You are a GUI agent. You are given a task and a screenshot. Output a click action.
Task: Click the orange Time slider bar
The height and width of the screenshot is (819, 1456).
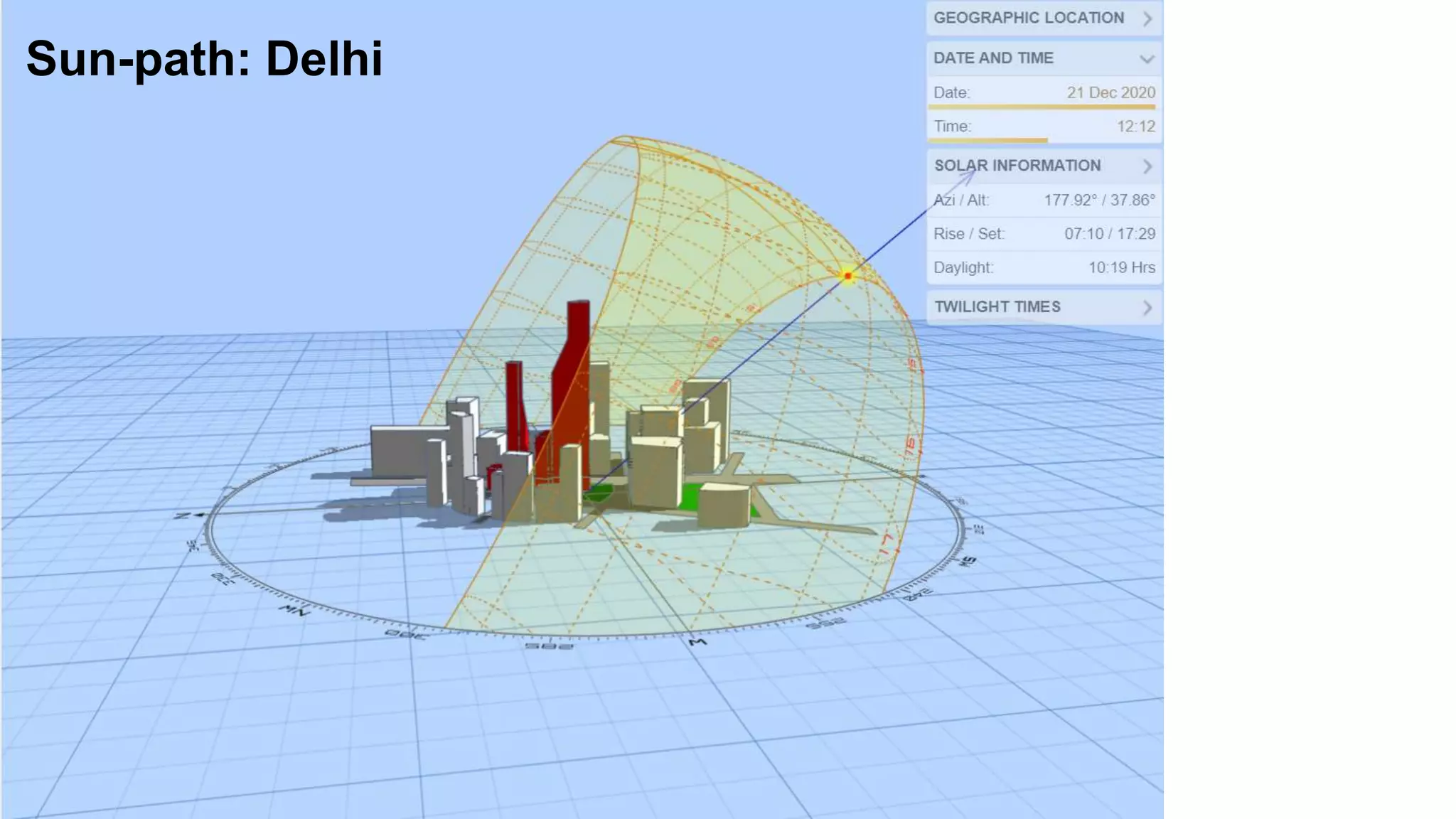[x=987, y=141]
